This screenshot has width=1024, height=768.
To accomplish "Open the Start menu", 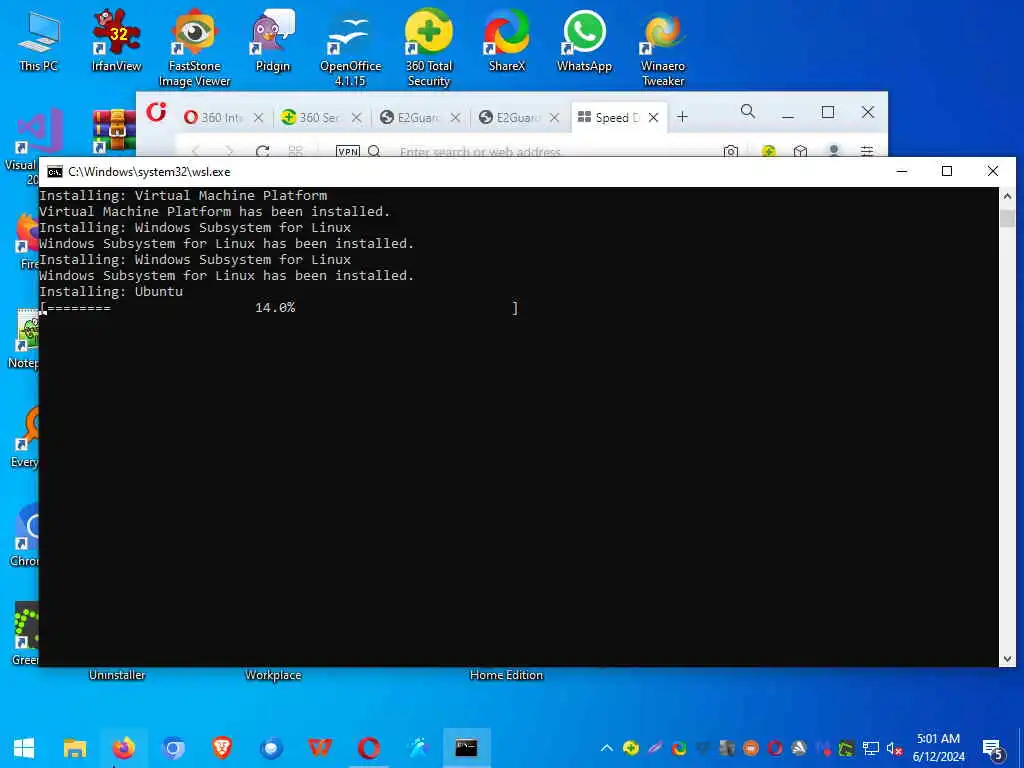I will pos(24,748).
